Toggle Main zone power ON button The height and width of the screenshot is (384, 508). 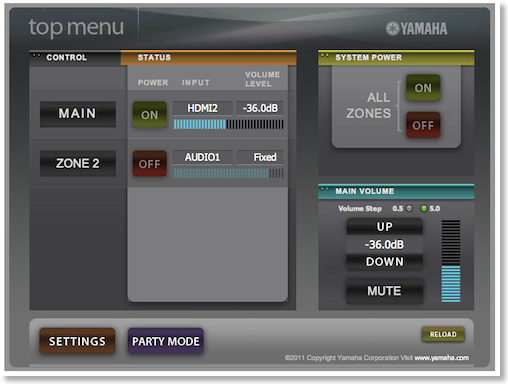(150, 115)
